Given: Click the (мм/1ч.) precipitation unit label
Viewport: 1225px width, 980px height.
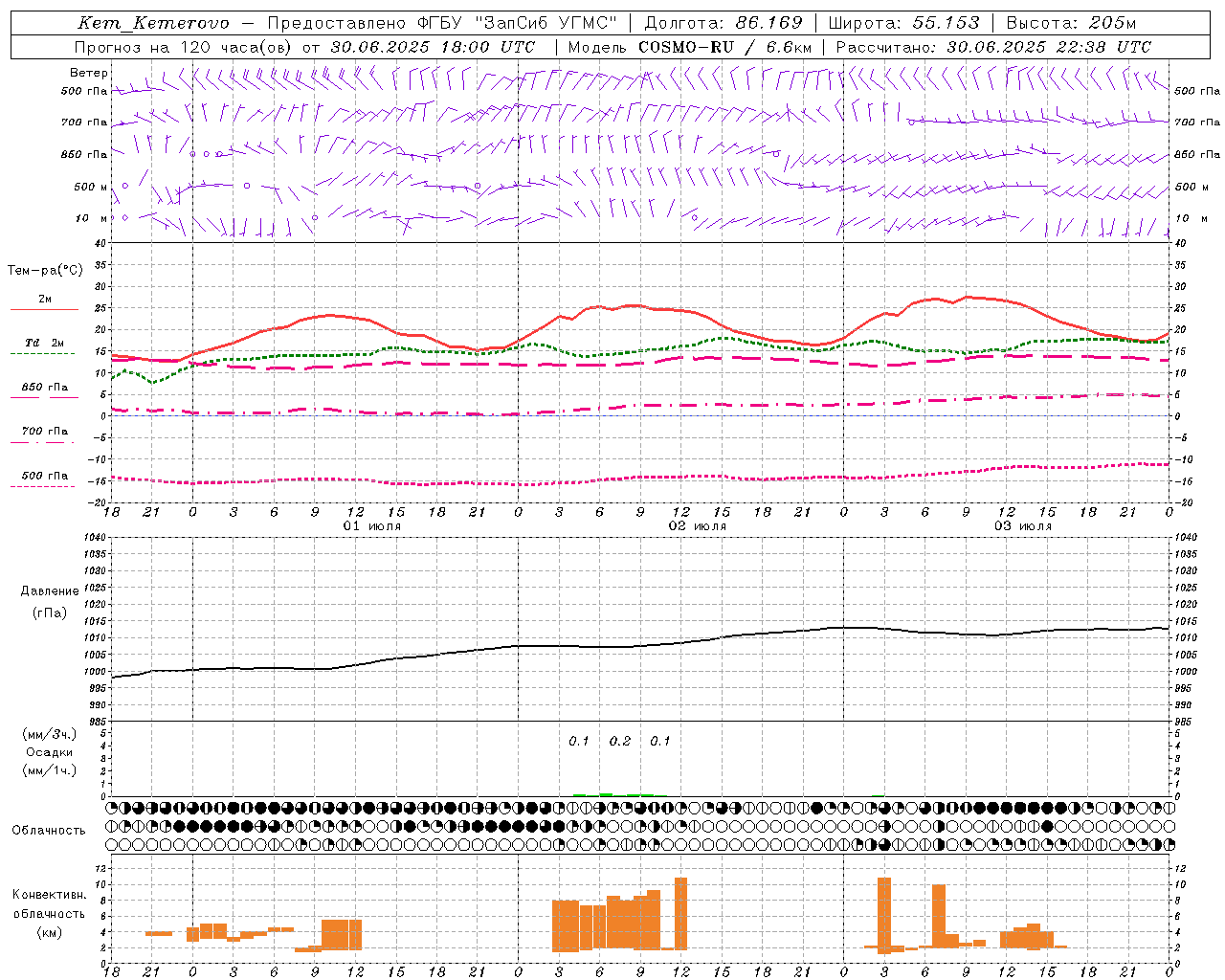Looking at the screenshot, I should [x=50, y=770].
